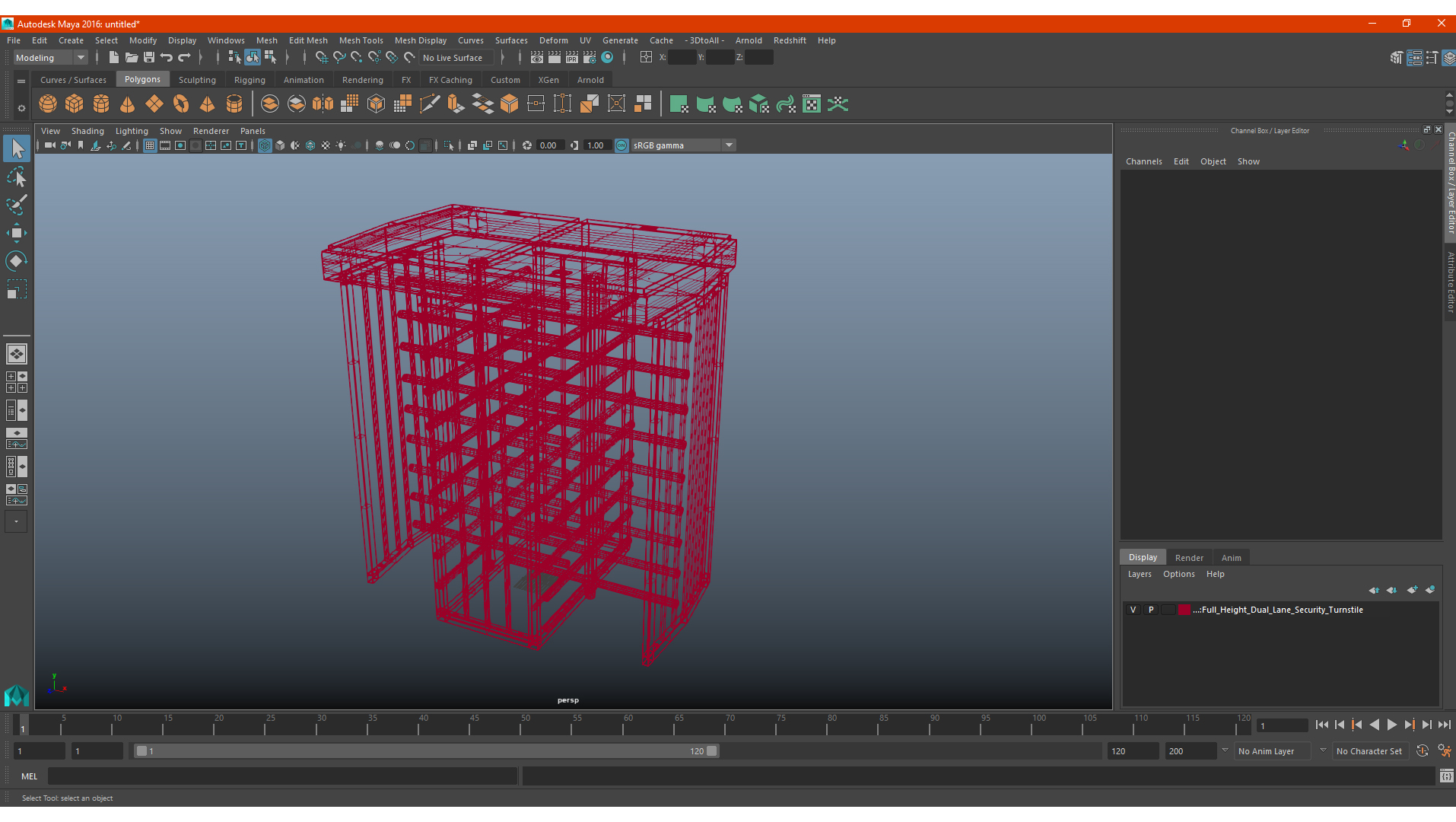Activate the Scale tool
Image resolution: width=1456 pixels, height=822 pixels.
[17, 289]
